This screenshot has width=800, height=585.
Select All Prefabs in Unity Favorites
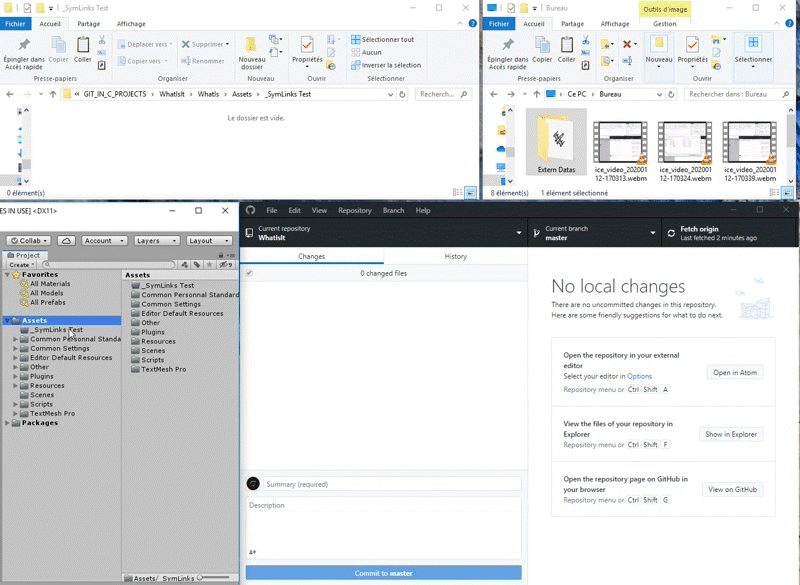click(47, 302)
